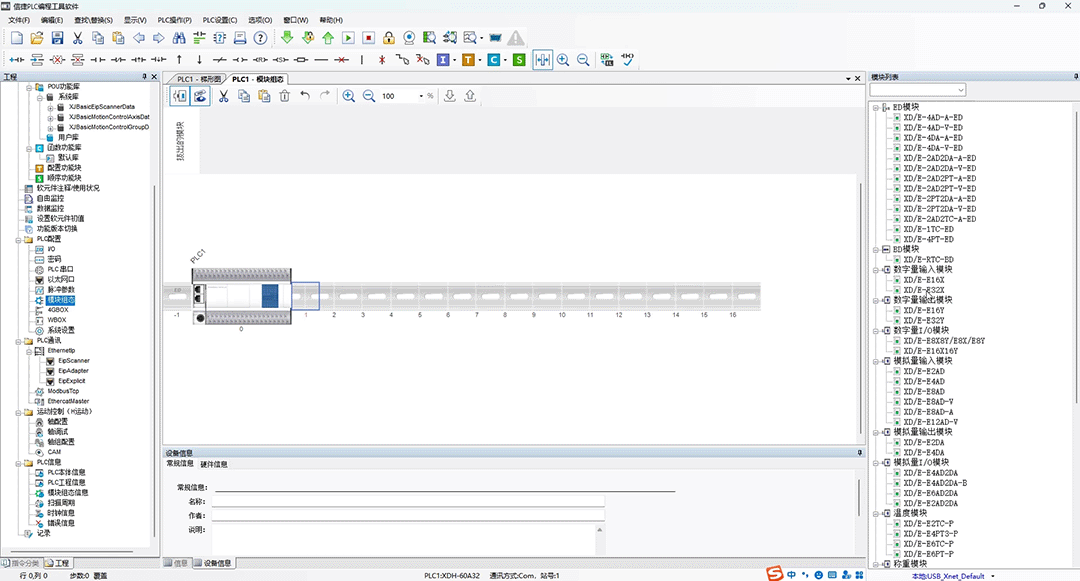
Task: Zoom in on the module configuration canvas
Action: (x=349, y=96)
